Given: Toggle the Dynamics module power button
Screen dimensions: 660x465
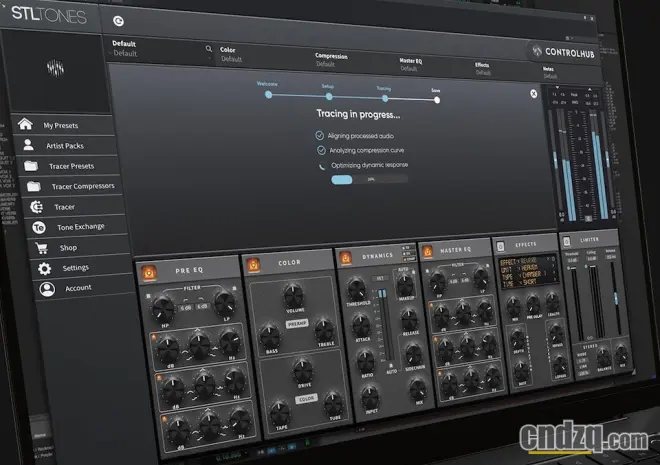Looking at the screenshot, I should [x=346, y=257].
